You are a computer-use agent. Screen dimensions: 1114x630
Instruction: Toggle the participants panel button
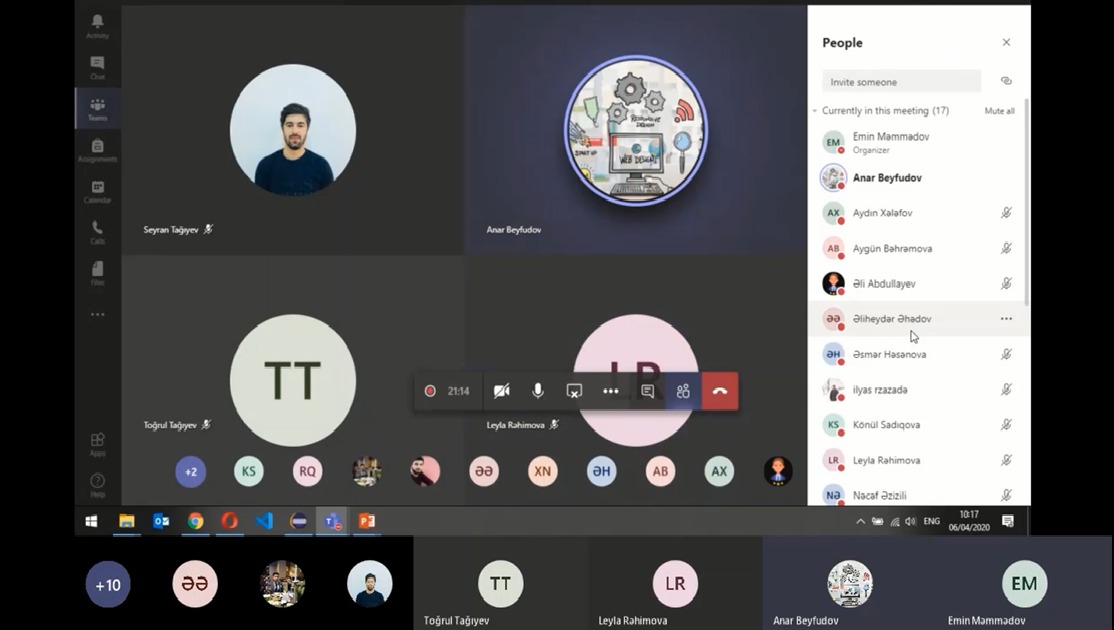(683, 391)
